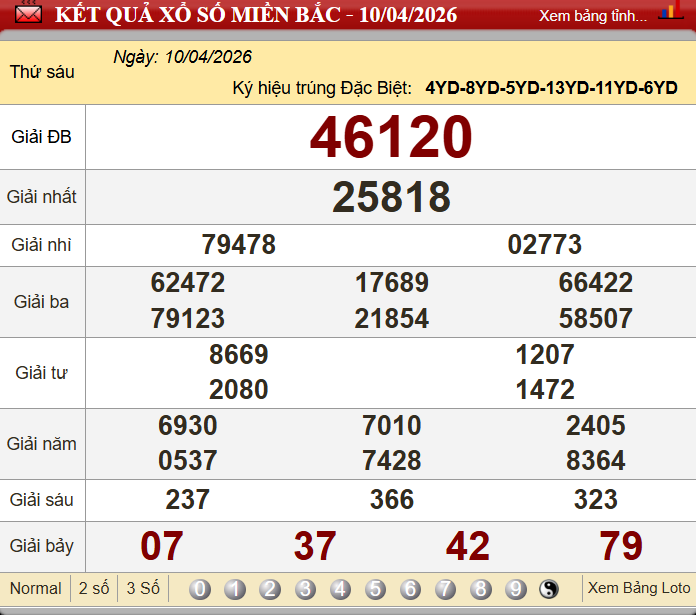696x615 pixels.
Task: Select digit 3 filter ball
Action: [x=305, y=589]
